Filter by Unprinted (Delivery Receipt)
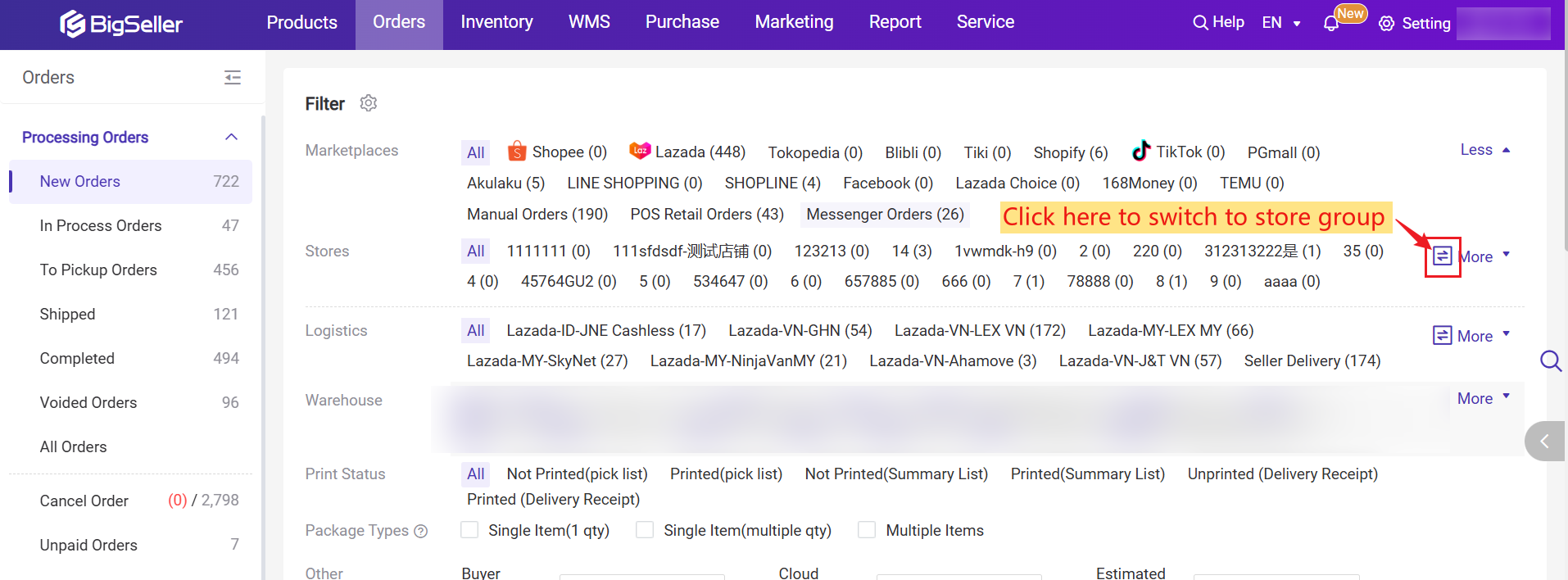Viewport: 1568px width, 580px height. coord(1283,474)
